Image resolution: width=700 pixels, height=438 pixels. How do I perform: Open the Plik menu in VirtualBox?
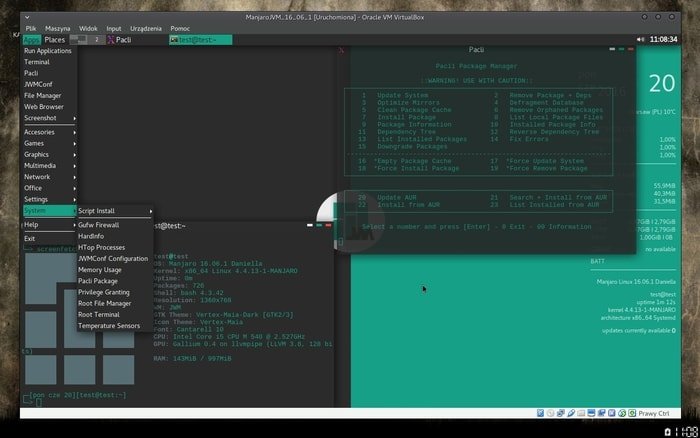[31, 29]
